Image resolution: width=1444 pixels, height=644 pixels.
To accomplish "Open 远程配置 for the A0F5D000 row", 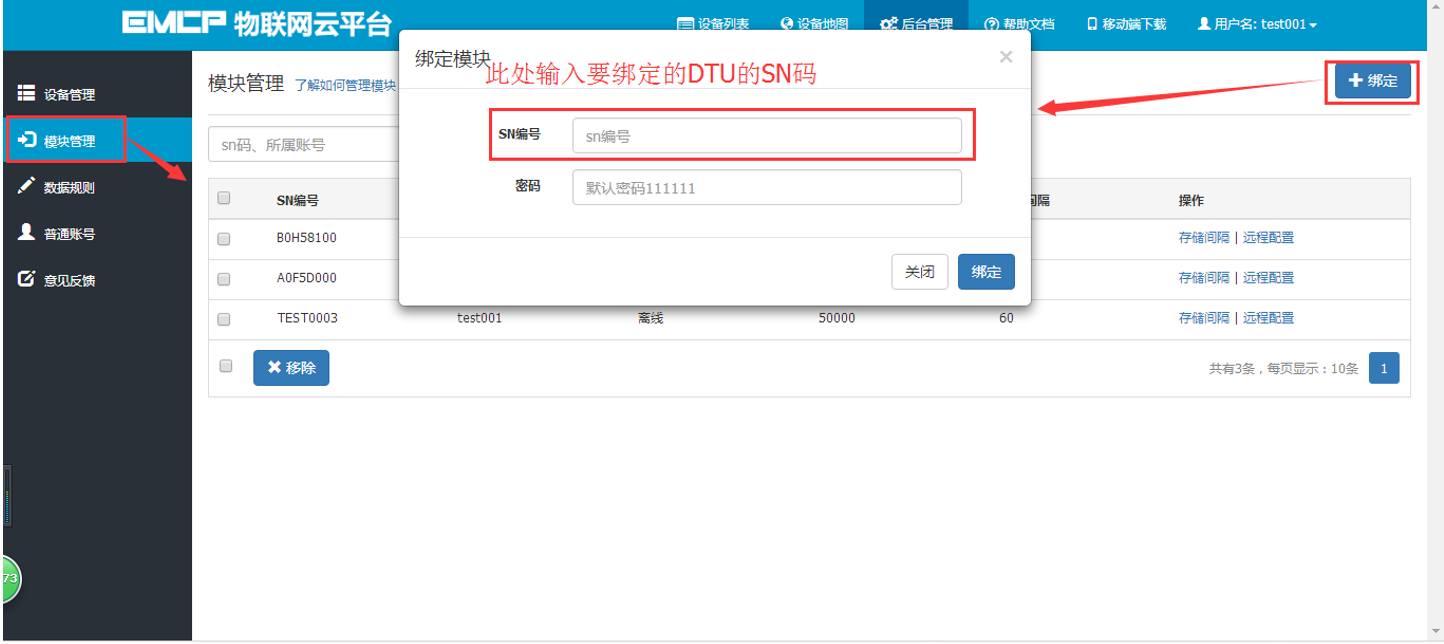I will tap(1268, 278).
